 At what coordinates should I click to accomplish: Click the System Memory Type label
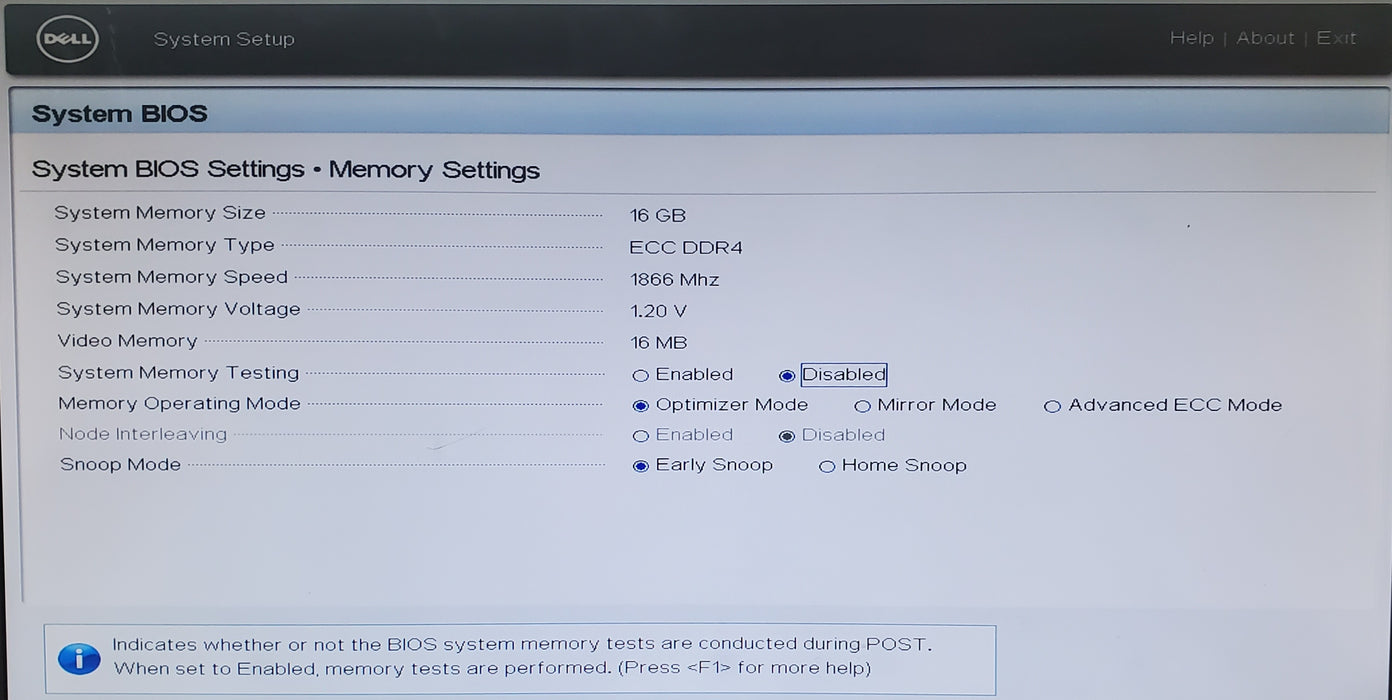pos(165,245)
